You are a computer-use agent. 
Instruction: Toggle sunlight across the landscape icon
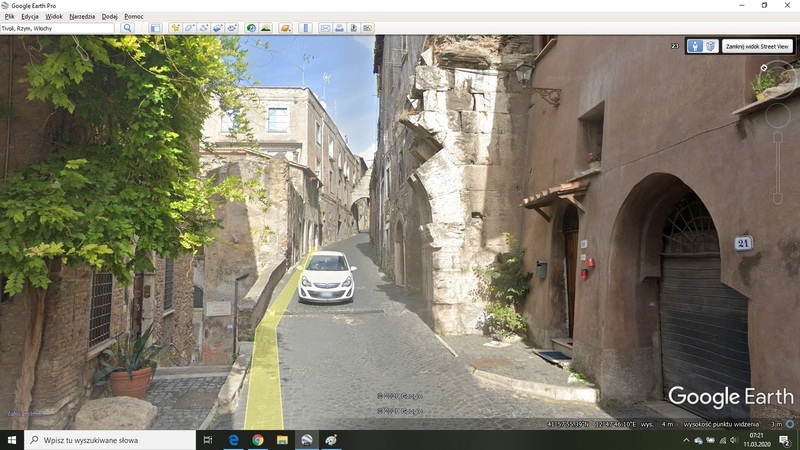click(x=265, y=28)
